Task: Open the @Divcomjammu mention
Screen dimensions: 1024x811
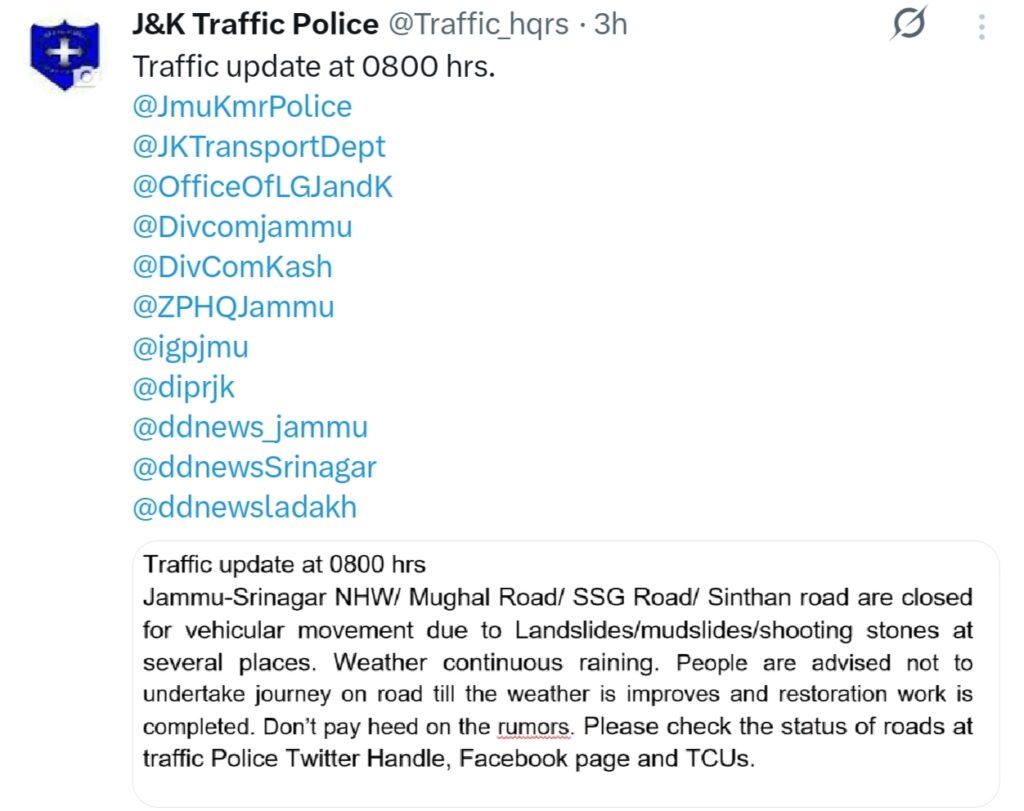Action: (242, 227)
